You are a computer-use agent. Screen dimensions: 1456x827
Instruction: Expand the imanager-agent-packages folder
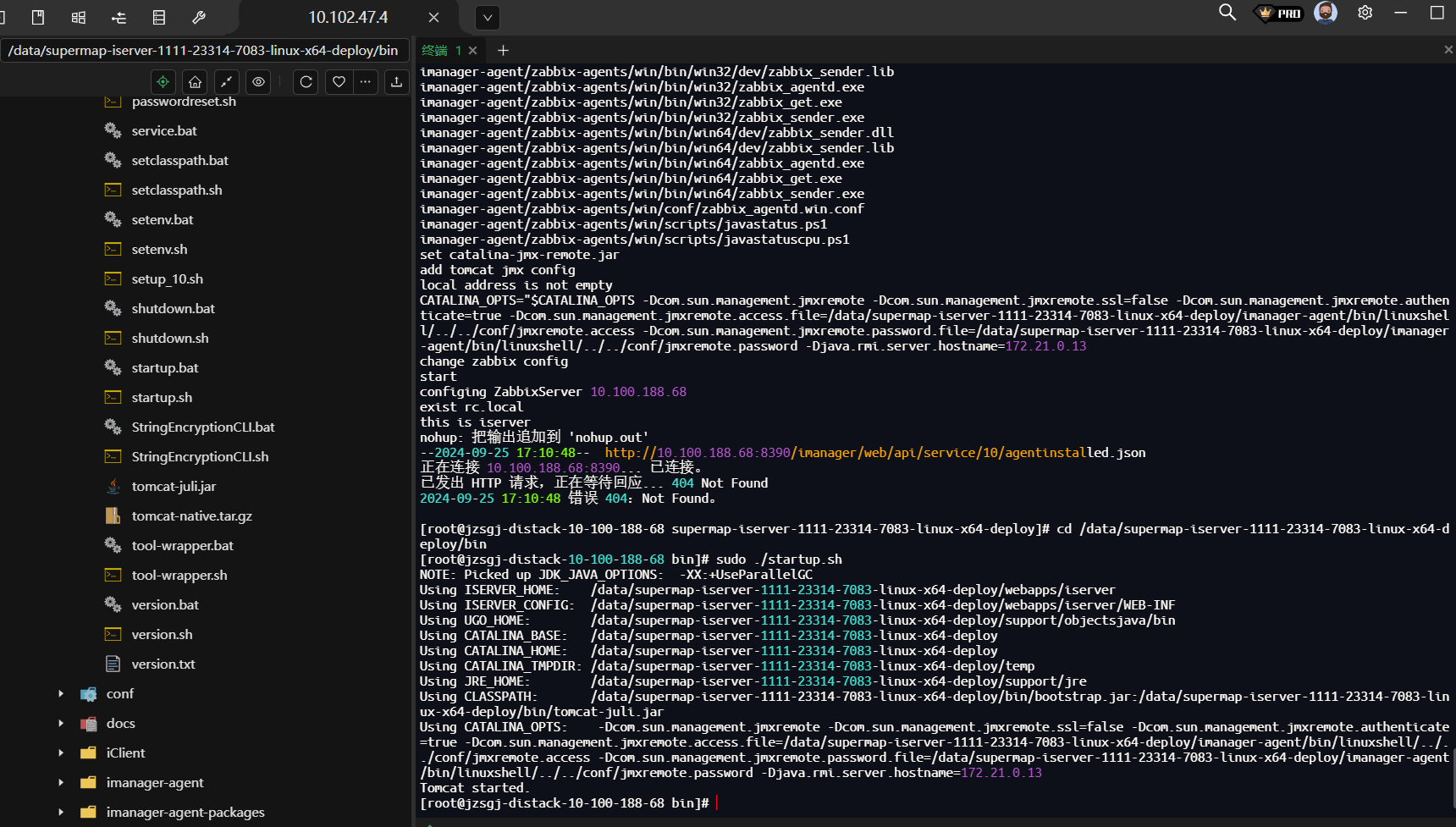coord(61,813)
